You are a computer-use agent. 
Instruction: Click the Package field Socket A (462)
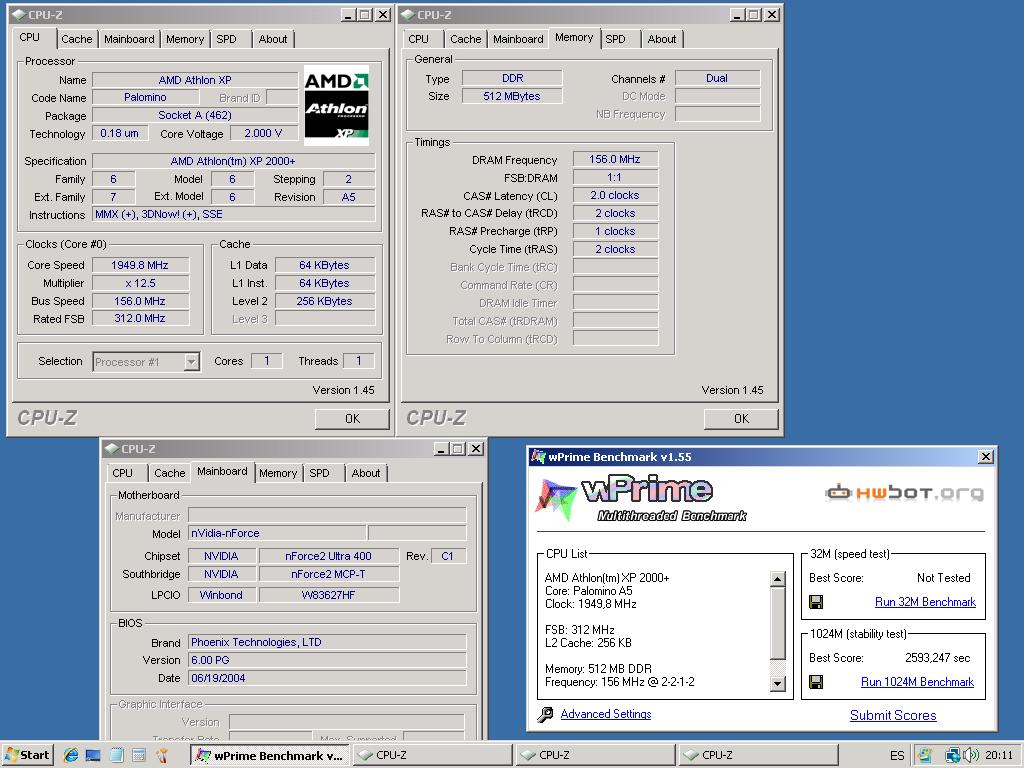tap(195, 116)
